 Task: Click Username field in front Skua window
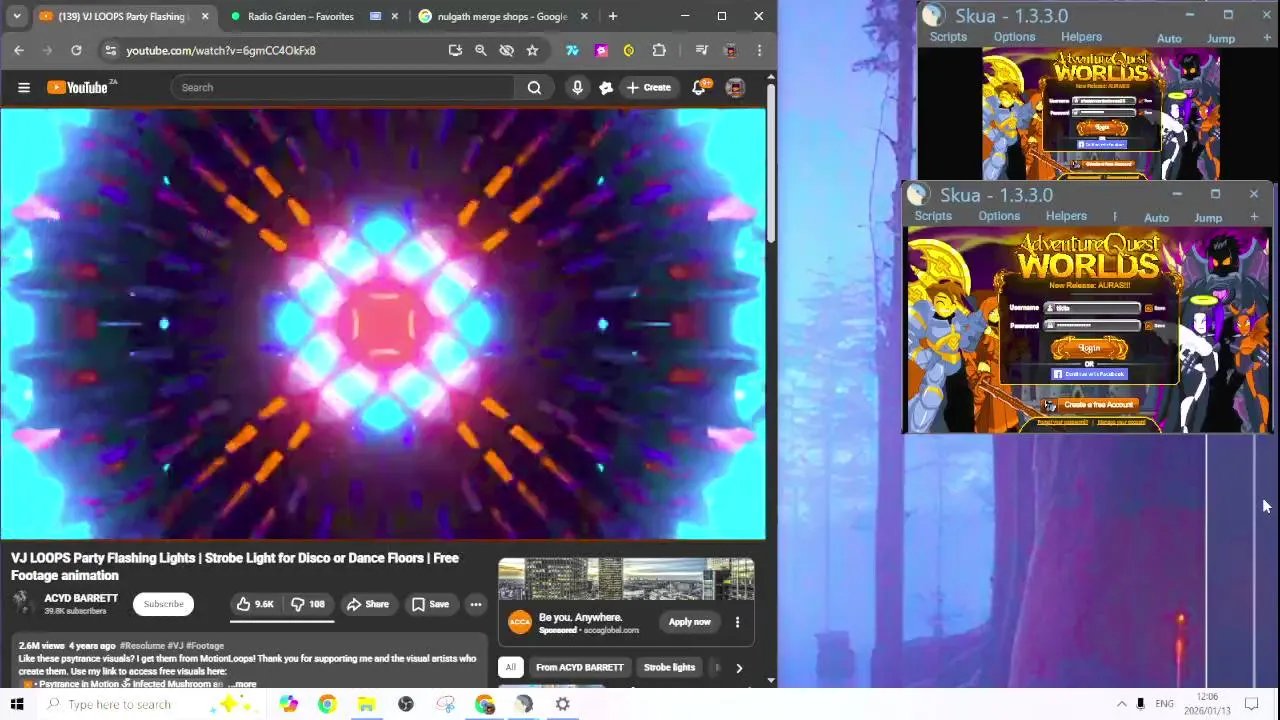(x=1092, y=309)
